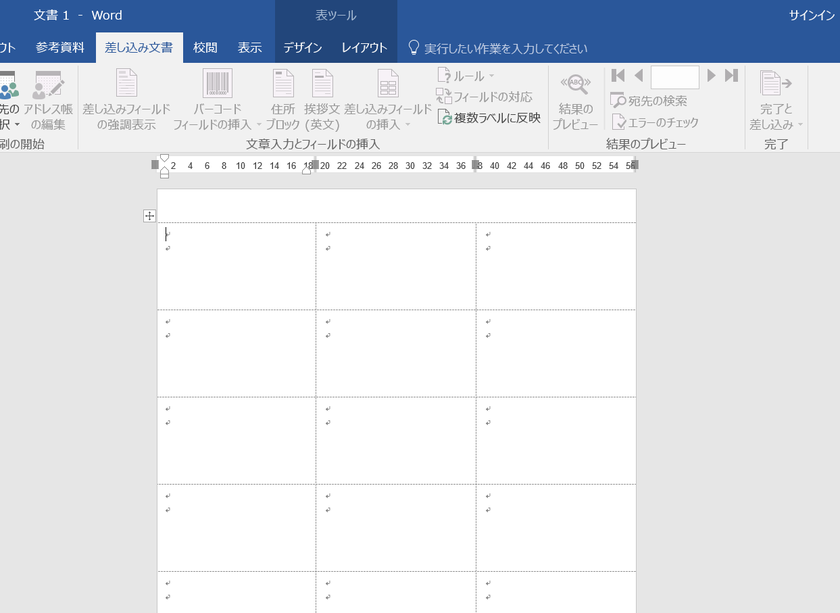
Task: Click サインイン to sign in
Action: click(812, 16)
